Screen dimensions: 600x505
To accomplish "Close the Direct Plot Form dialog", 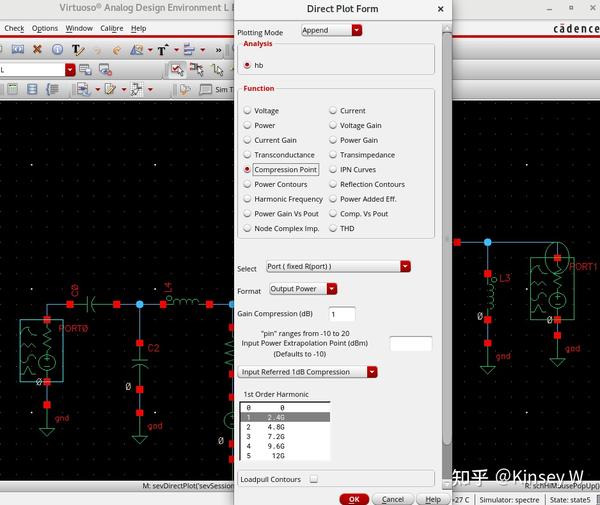I will click(441, 9).
